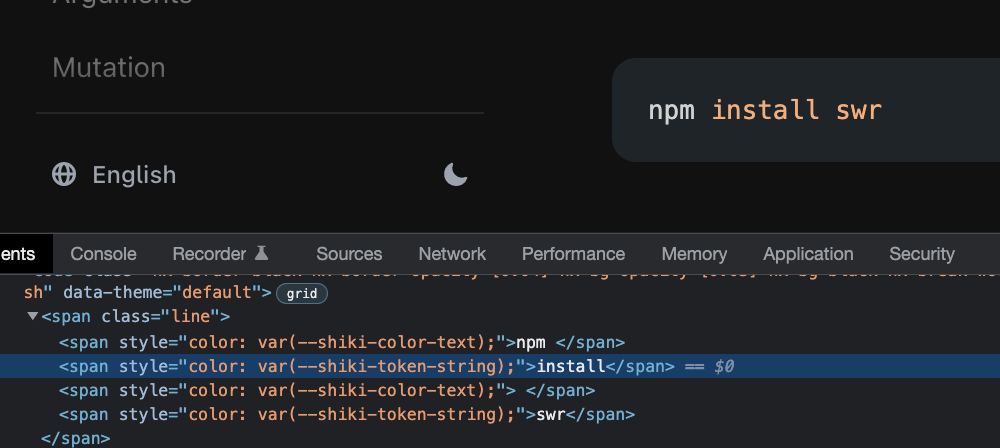Select the span containing npm text
This screenshot has height=448, width=1000.
[342, 343]
